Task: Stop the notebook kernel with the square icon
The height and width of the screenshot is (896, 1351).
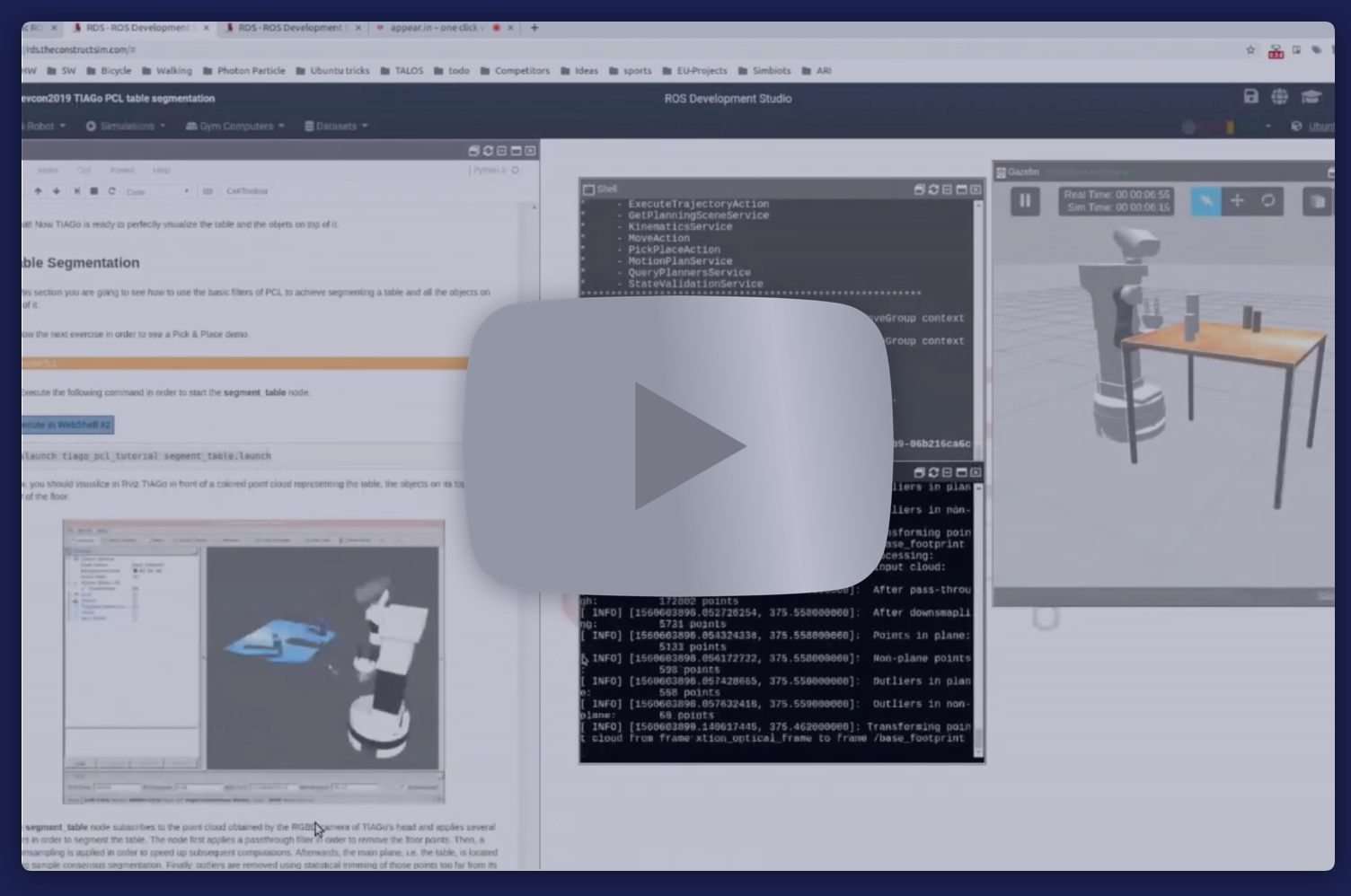Action: pos(94,191)
